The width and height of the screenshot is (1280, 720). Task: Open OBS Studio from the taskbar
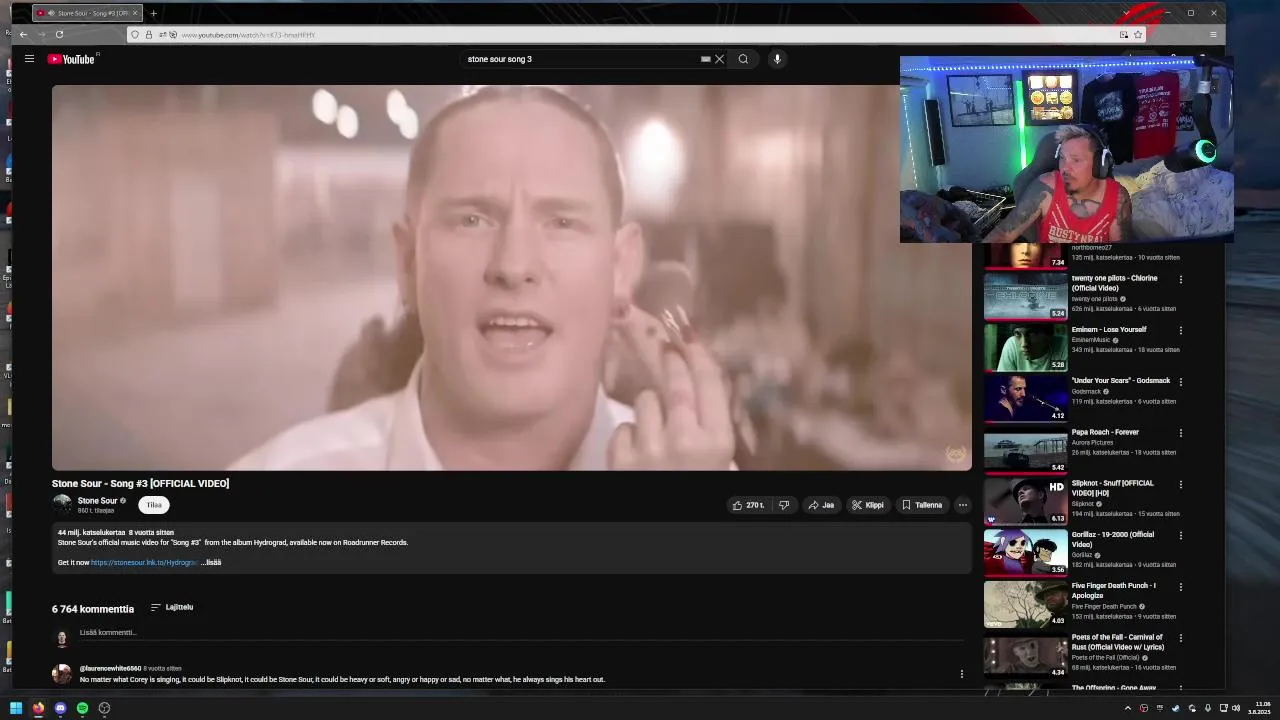tap(104, 708)
